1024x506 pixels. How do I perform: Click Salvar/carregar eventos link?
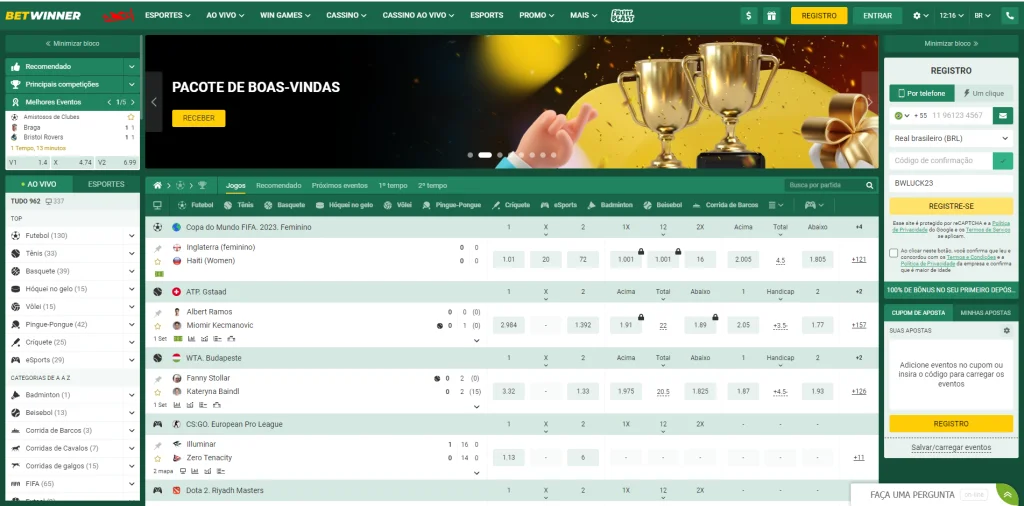pyautogui.click(x=951, y=447)
